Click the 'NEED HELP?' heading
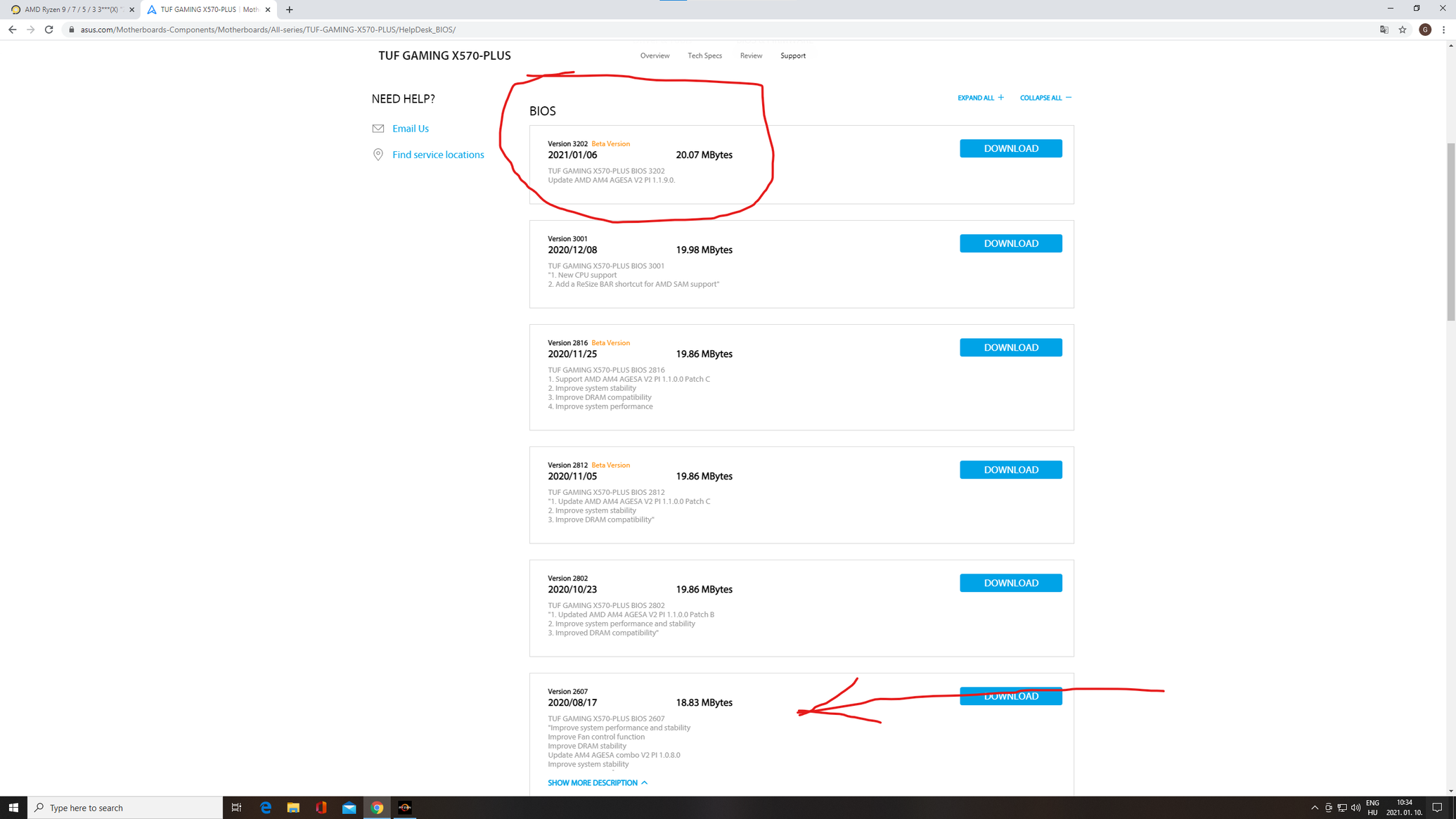 click(403, 99)
